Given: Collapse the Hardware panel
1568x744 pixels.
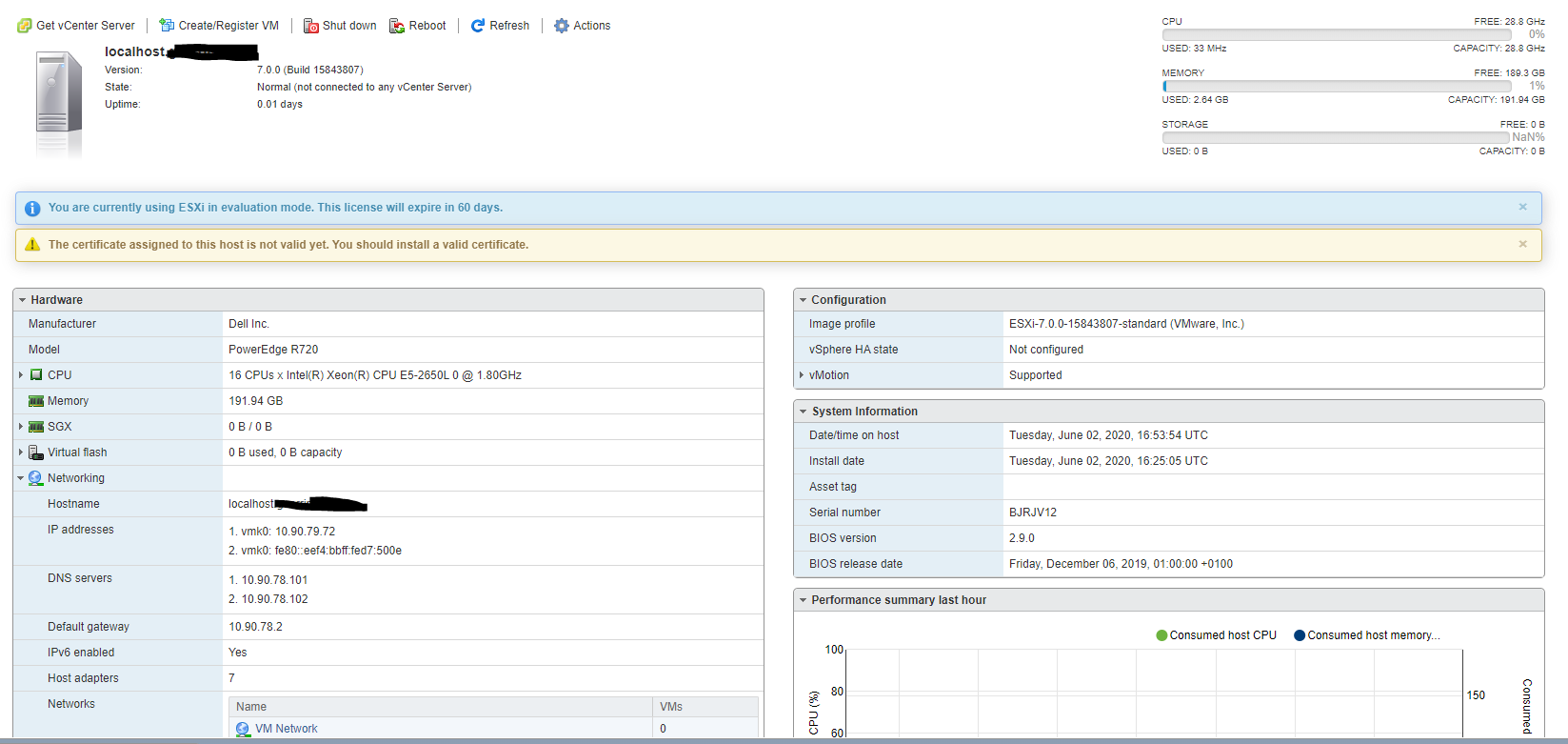Looking at the screenshot, I should point(22,300).
